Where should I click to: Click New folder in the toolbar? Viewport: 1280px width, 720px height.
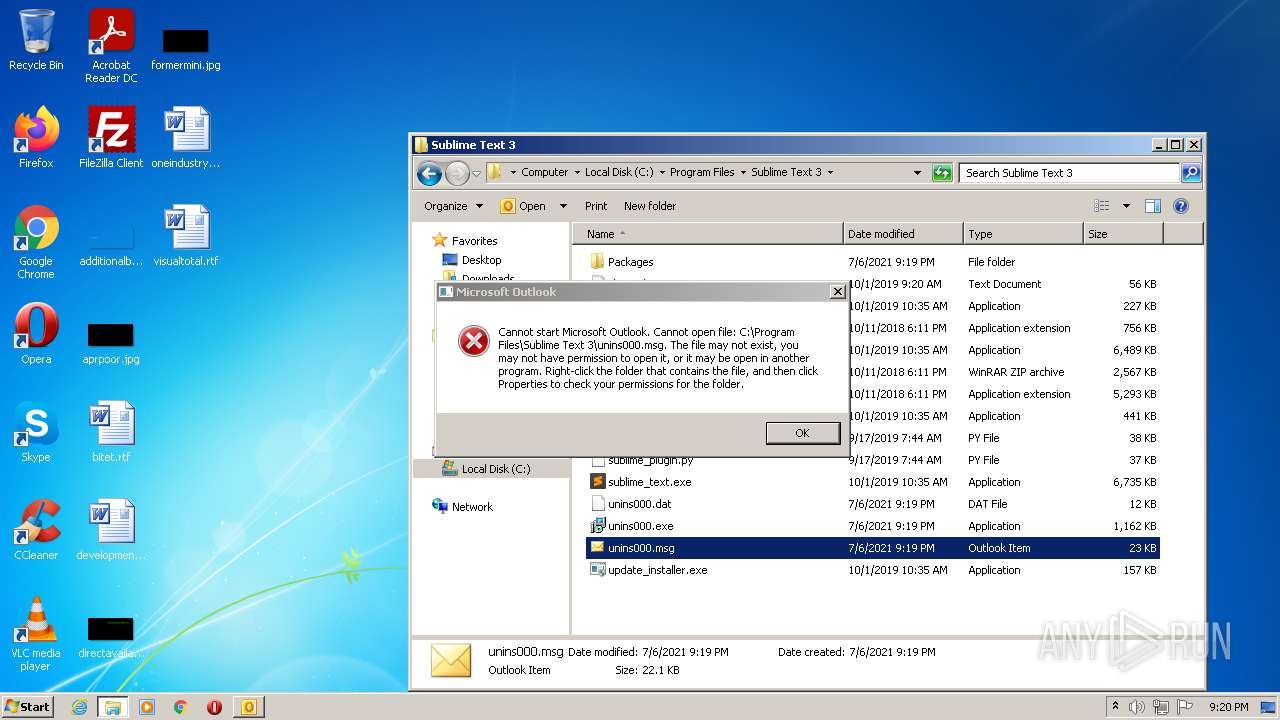650,206
